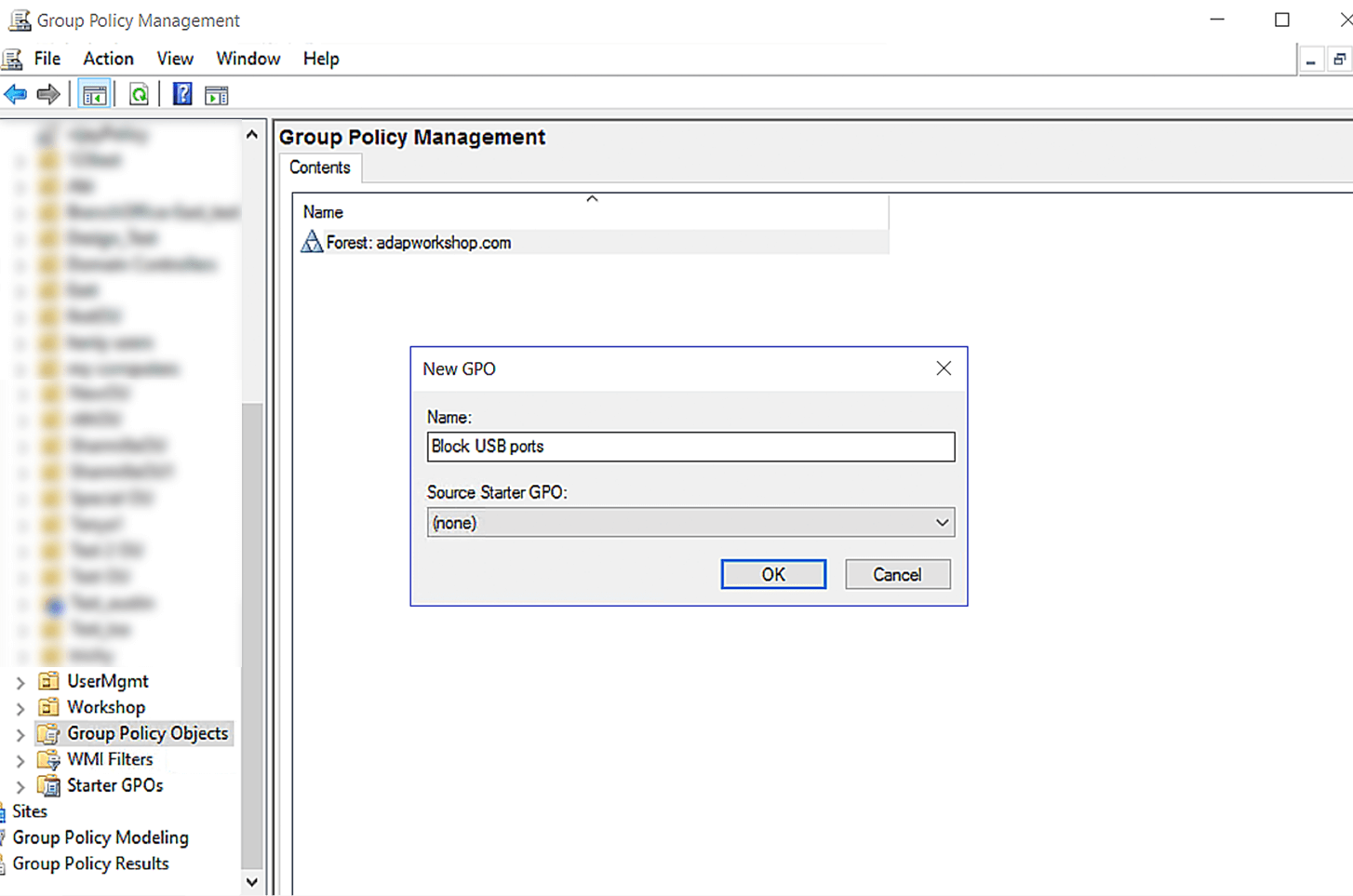Click the GPO Name text field
The width and height of the screenshot is (1353, 896).
pos(690,447)
